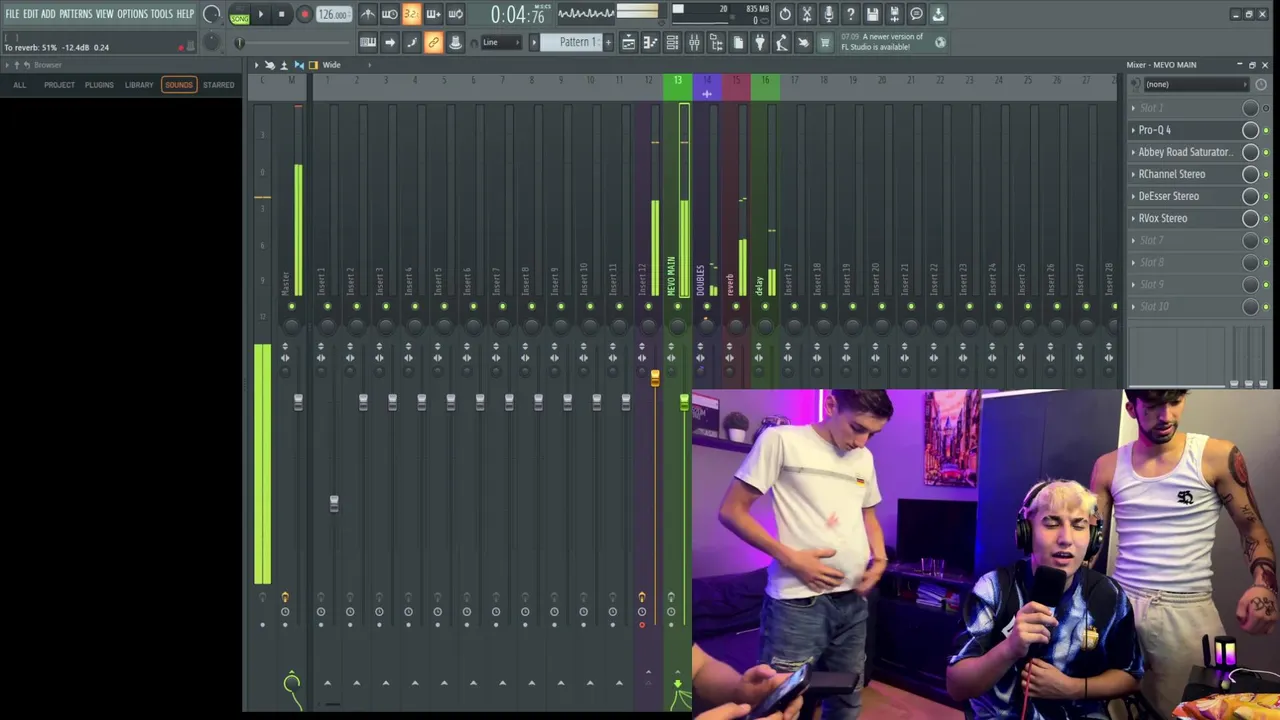Expand the RVox Stereo slot arrow
1280x720 pixels.
[x=1133, y=218]
